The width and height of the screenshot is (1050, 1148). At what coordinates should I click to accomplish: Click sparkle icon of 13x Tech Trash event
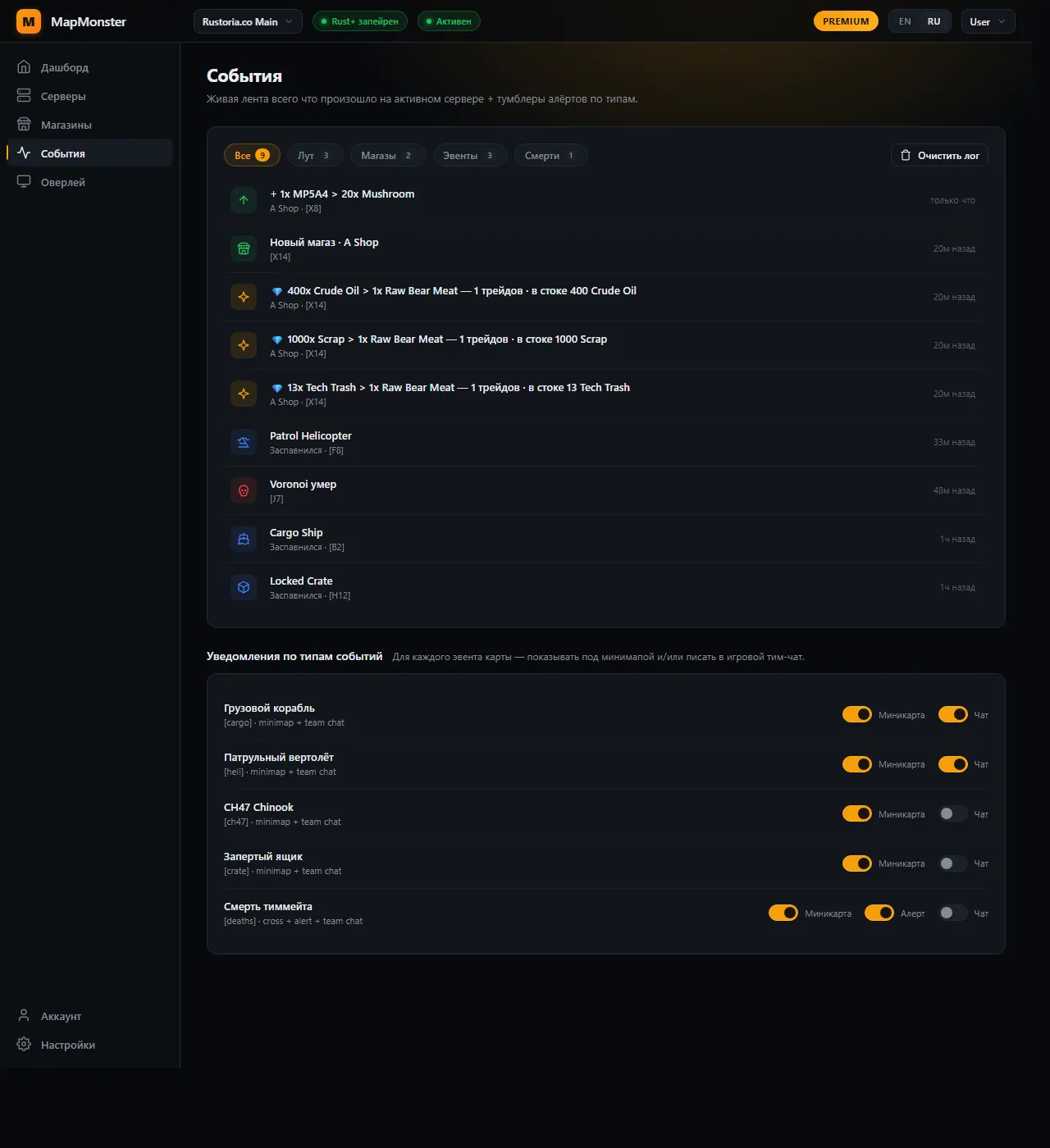click(244, 394)
